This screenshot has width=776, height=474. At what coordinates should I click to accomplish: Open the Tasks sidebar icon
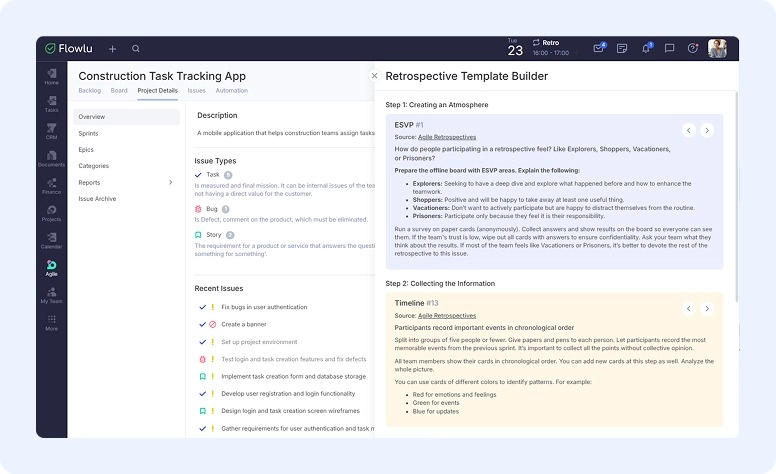click(x=51, y=104)
